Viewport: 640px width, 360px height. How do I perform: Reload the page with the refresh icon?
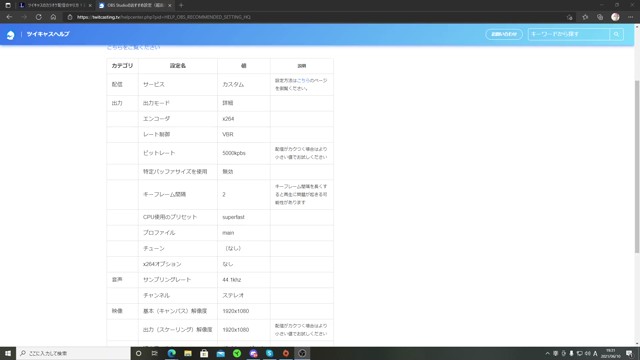[x=38, y=17]
